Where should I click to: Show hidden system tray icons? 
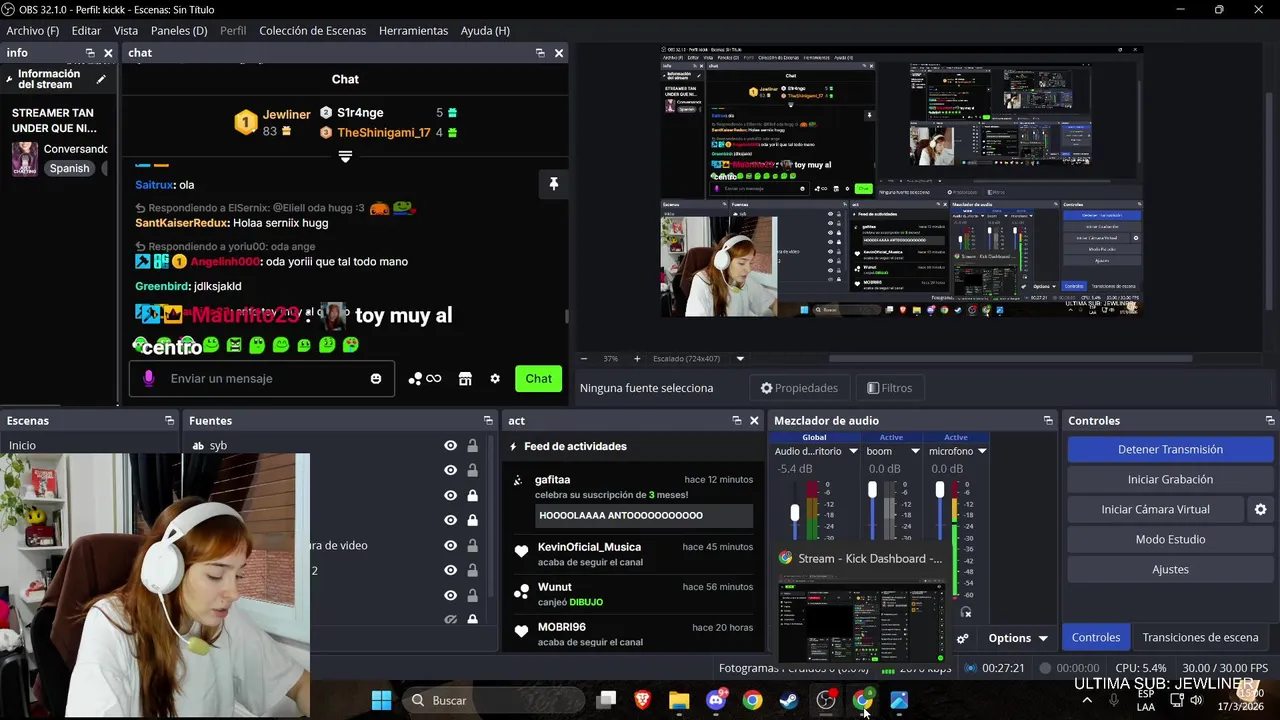[1087, 700]
